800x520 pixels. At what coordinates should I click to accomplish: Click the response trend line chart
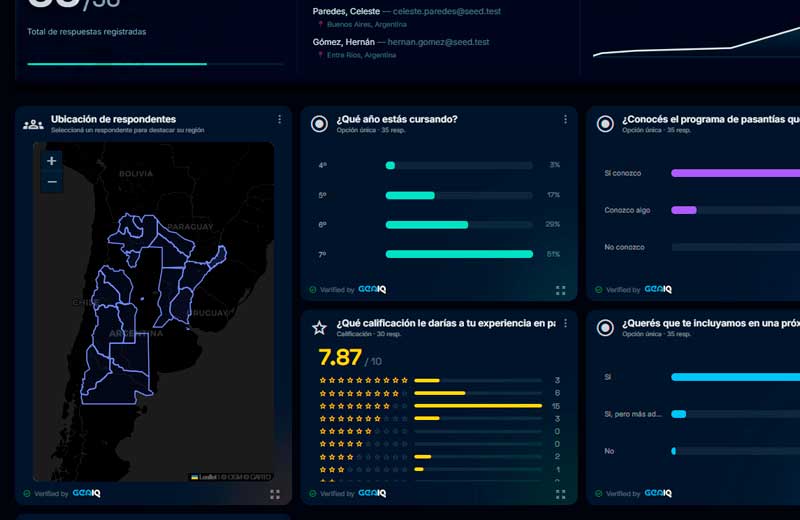(x=696, y=43)
